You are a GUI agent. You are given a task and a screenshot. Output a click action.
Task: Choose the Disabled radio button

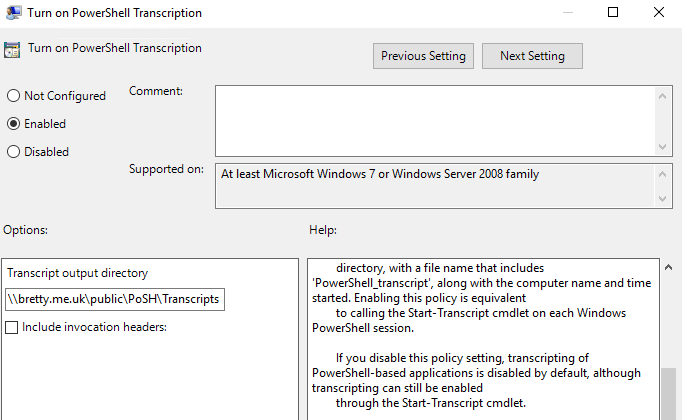pos(14,152)
